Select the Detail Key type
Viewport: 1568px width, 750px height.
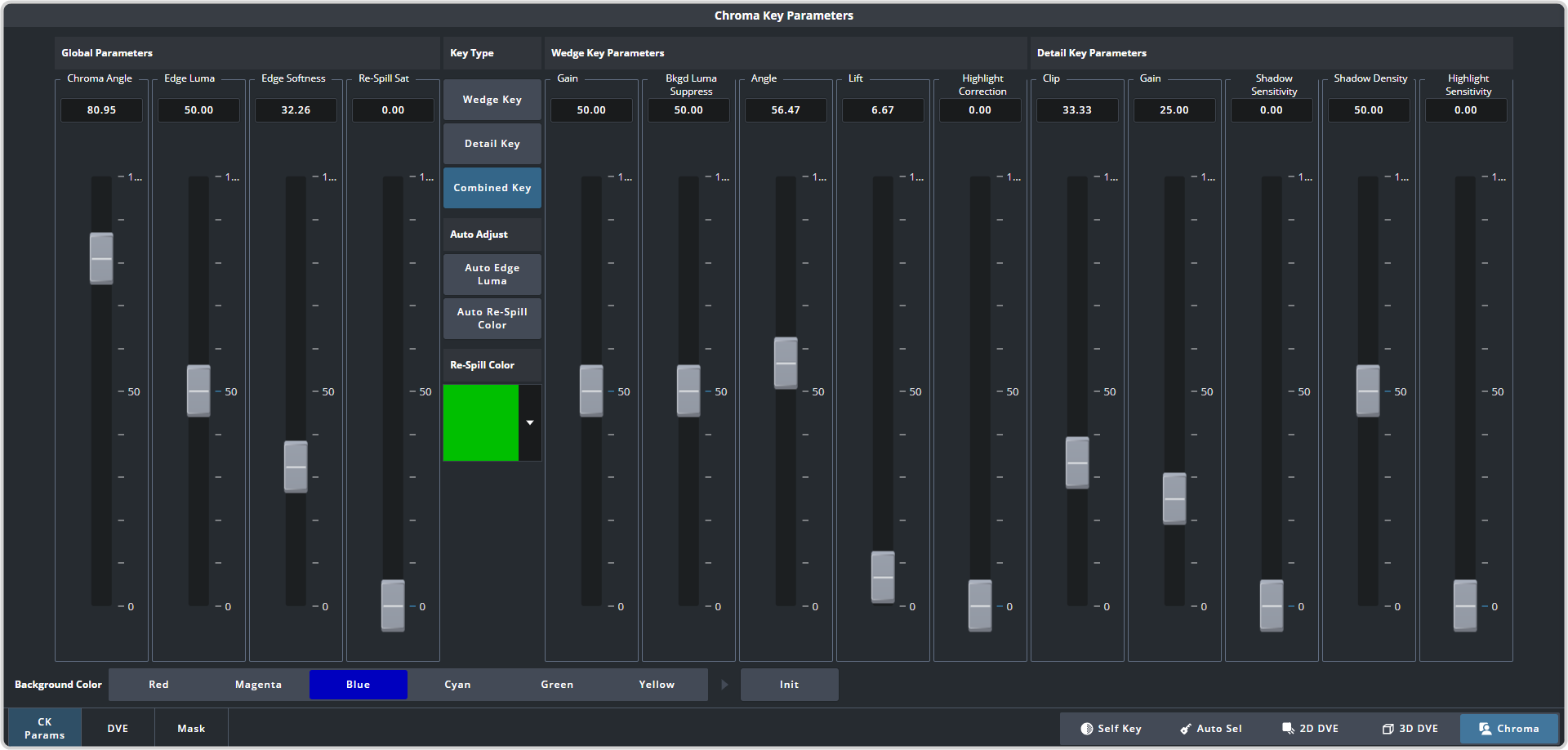492,144
